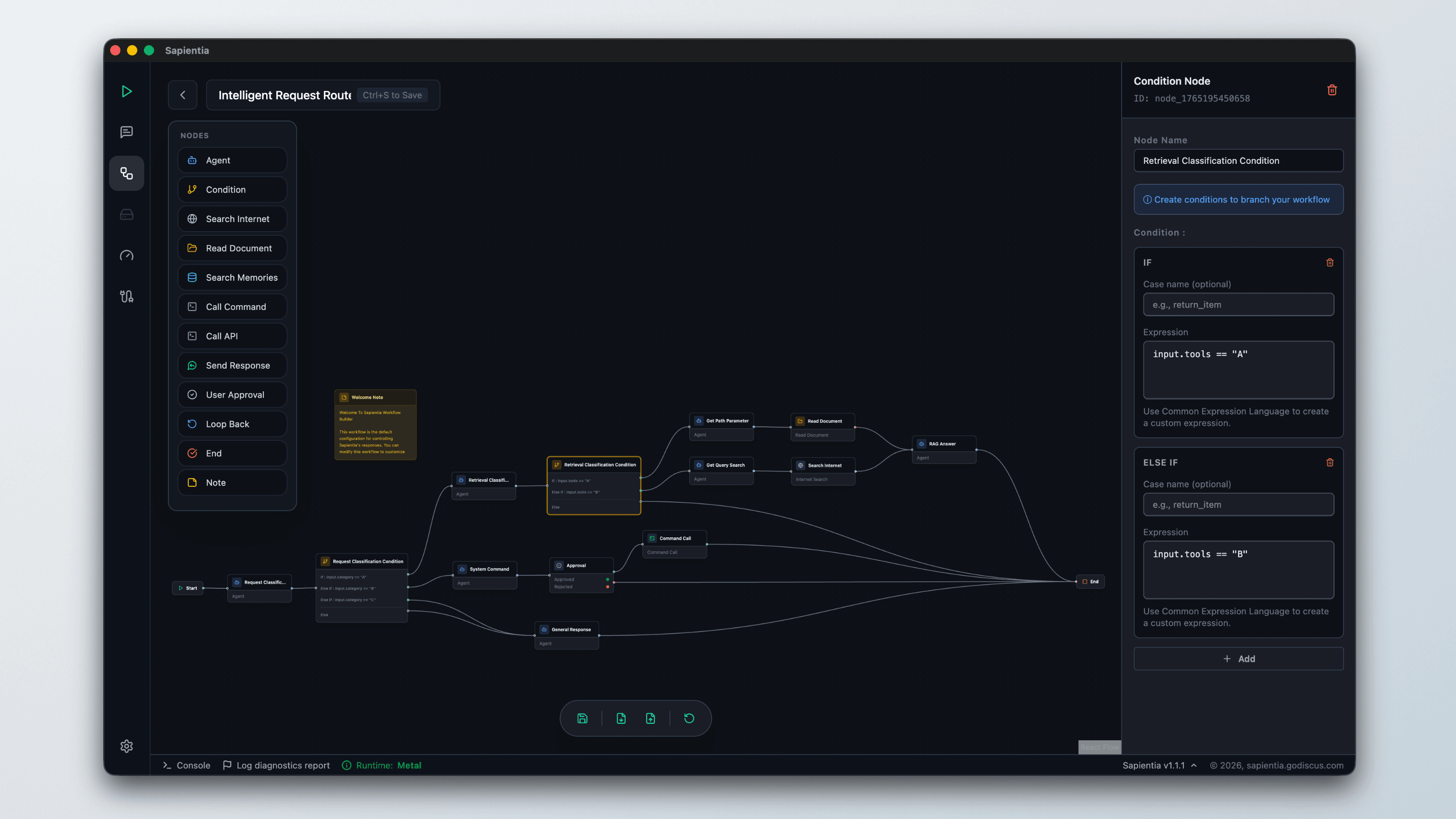
Task: Open the performance gauge panel in the sidebar
Action: click(x=126, y=255)
